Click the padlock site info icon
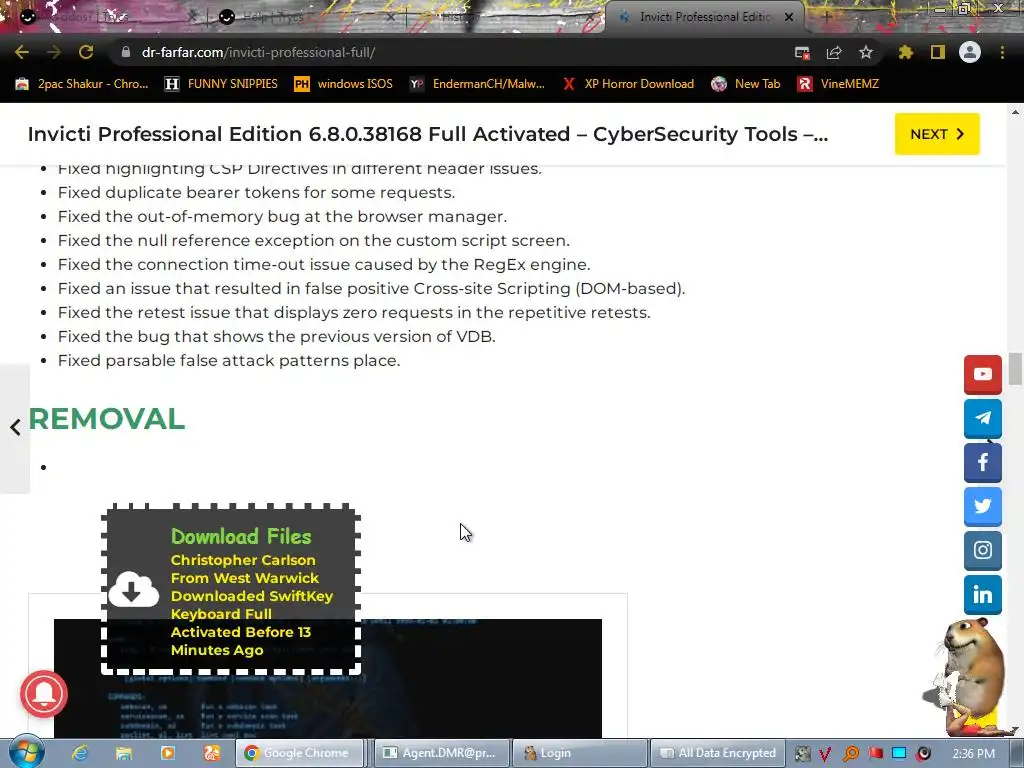Image resolution: width=1024 pixels, height=768 pixels. [x=126, y=52]
